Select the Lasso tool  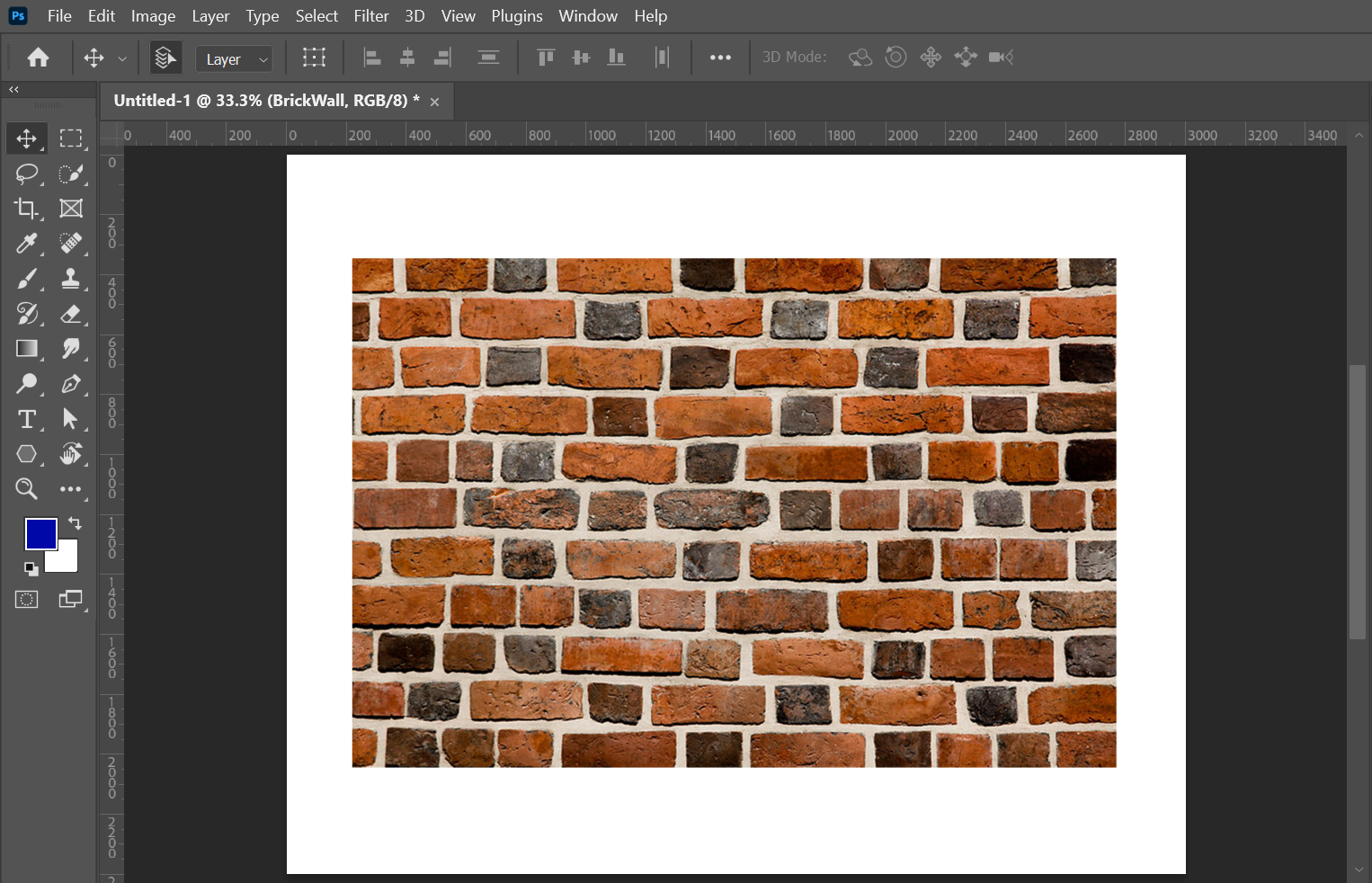click(26, 174)
